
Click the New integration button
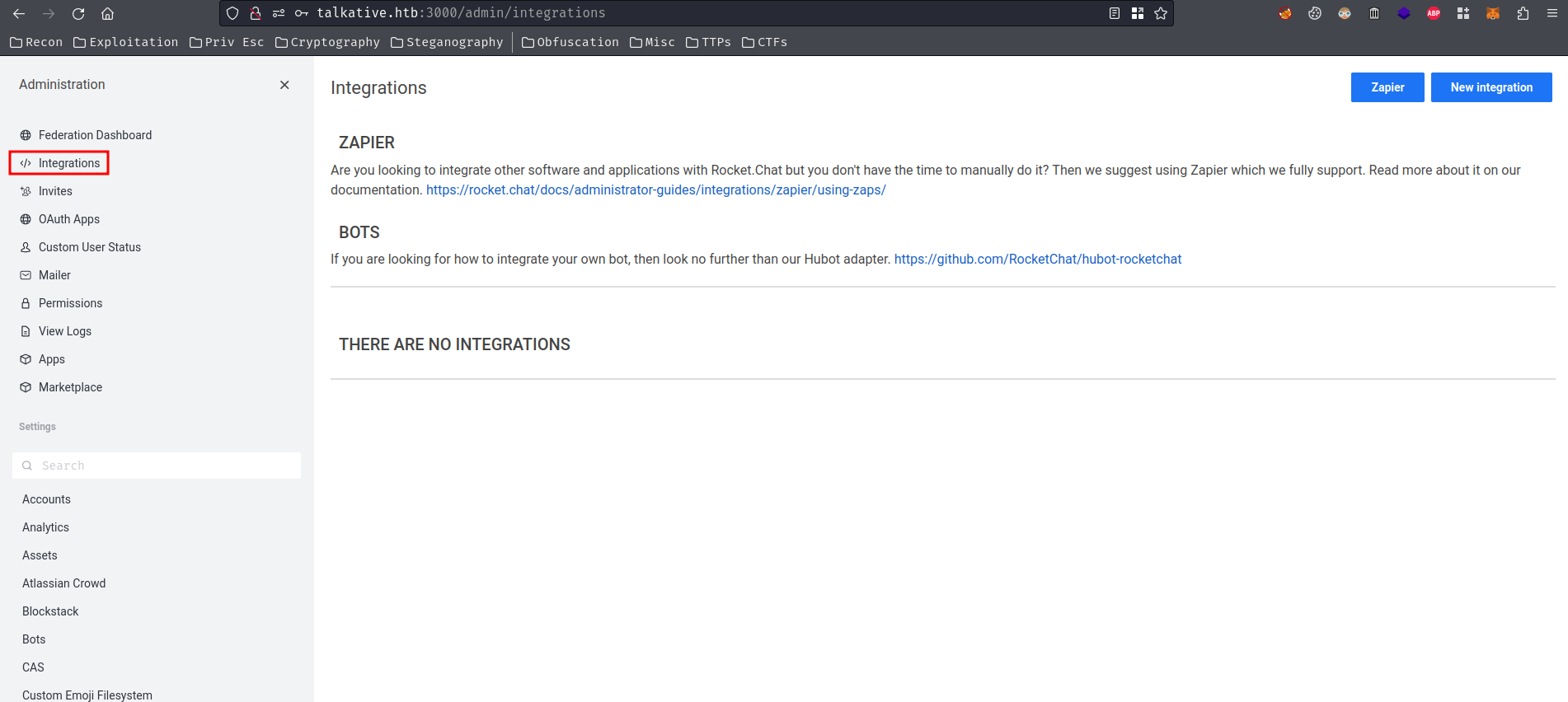coord(1491,87)
